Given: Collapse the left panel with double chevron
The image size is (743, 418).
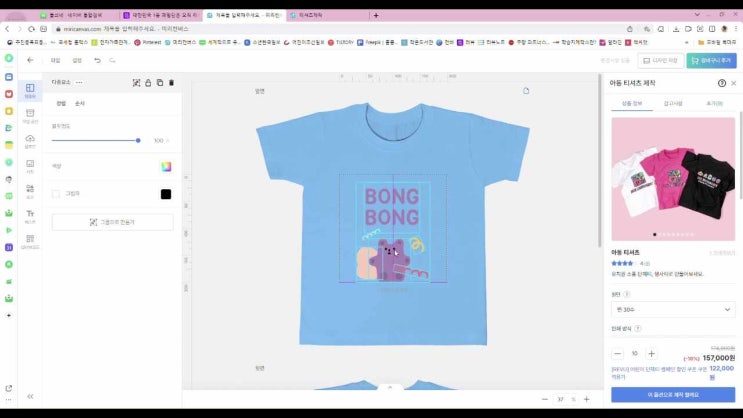Looking at the screenshot, I should pos(30,396).
